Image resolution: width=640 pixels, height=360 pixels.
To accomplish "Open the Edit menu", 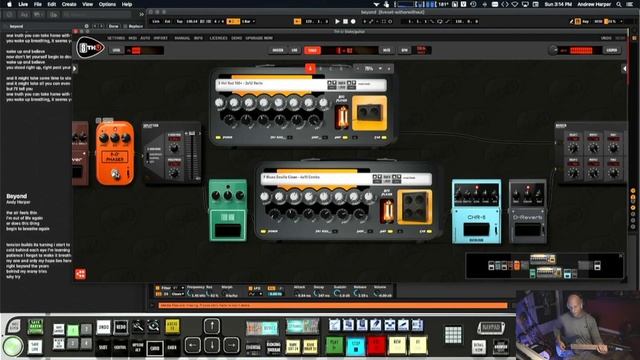I will coord(51,4).
